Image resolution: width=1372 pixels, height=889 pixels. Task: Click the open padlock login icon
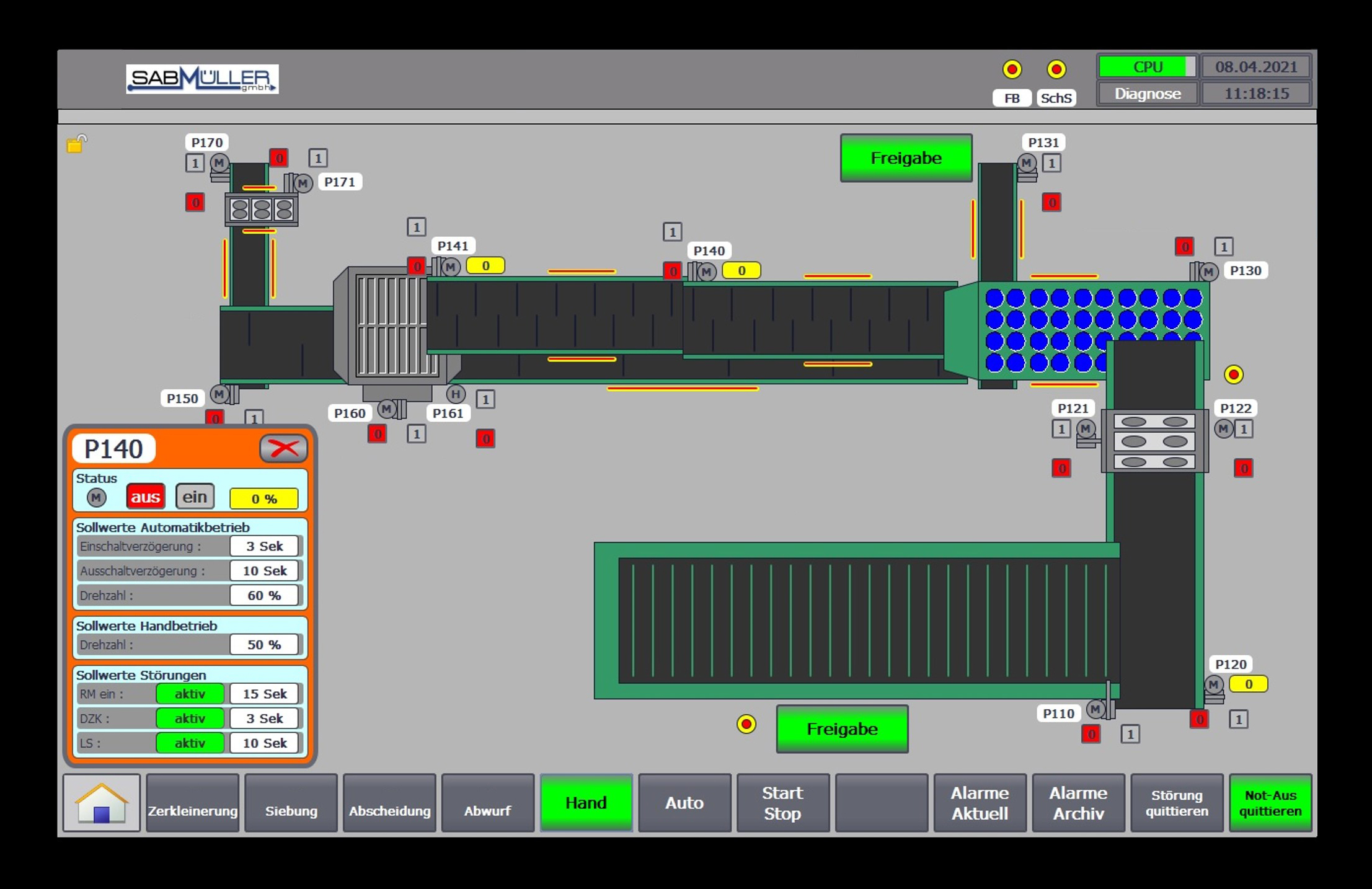(77, 144)
